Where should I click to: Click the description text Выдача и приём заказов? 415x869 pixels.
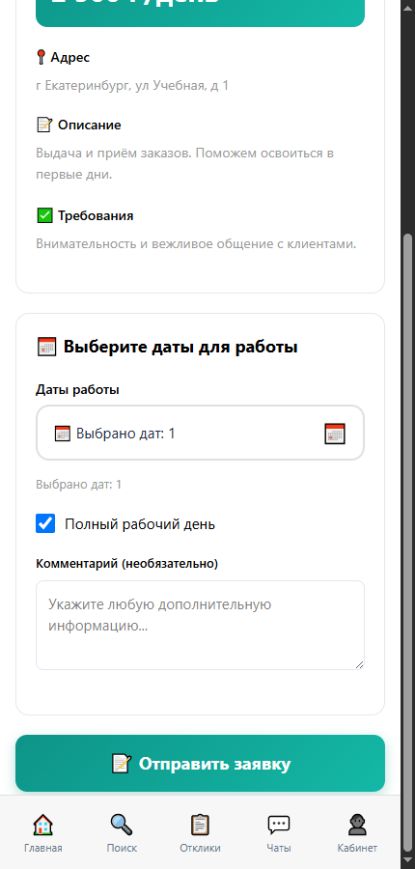point(185,163)
